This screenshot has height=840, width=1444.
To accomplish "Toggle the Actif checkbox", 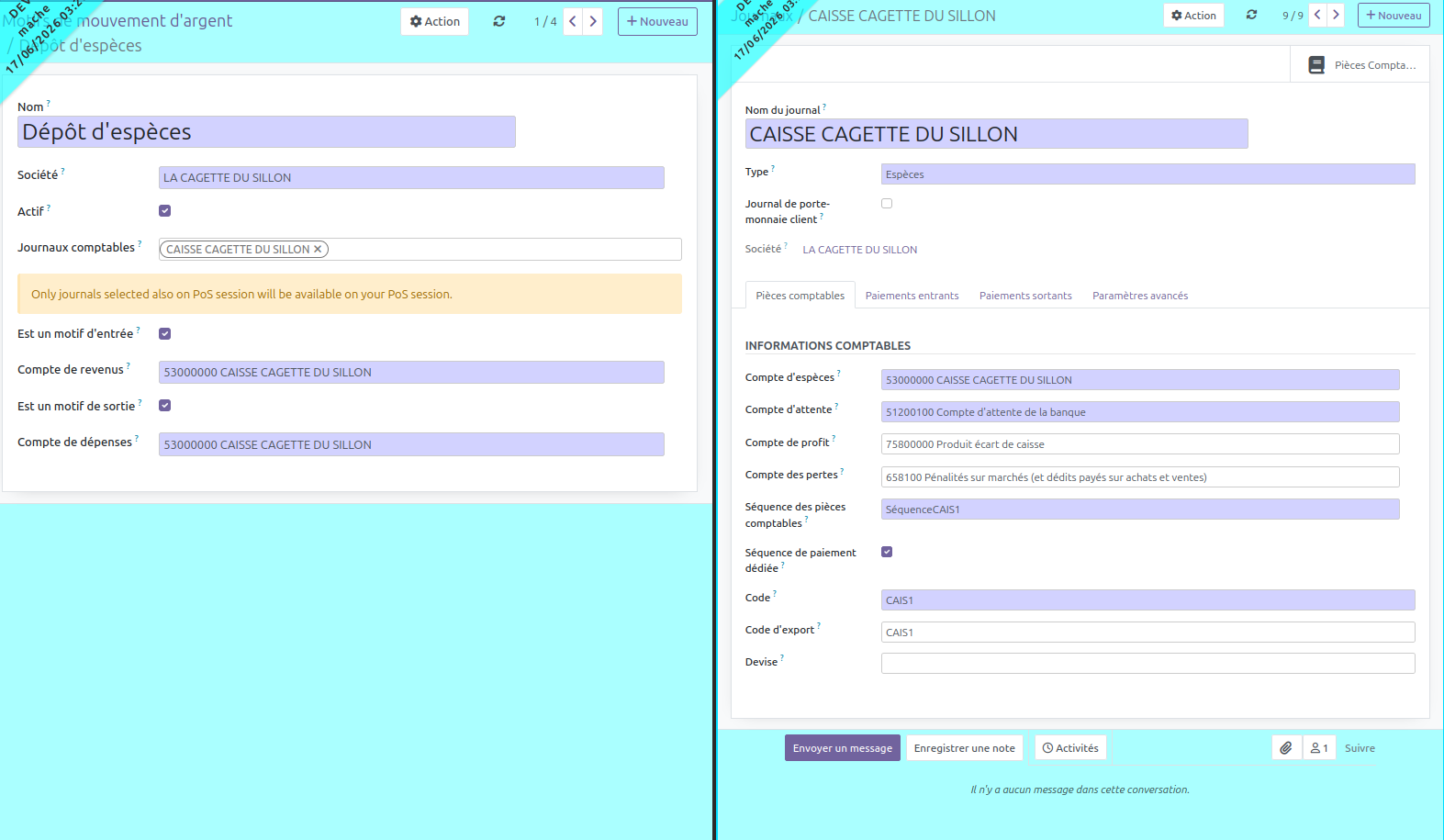I will (x=165, y=210).
